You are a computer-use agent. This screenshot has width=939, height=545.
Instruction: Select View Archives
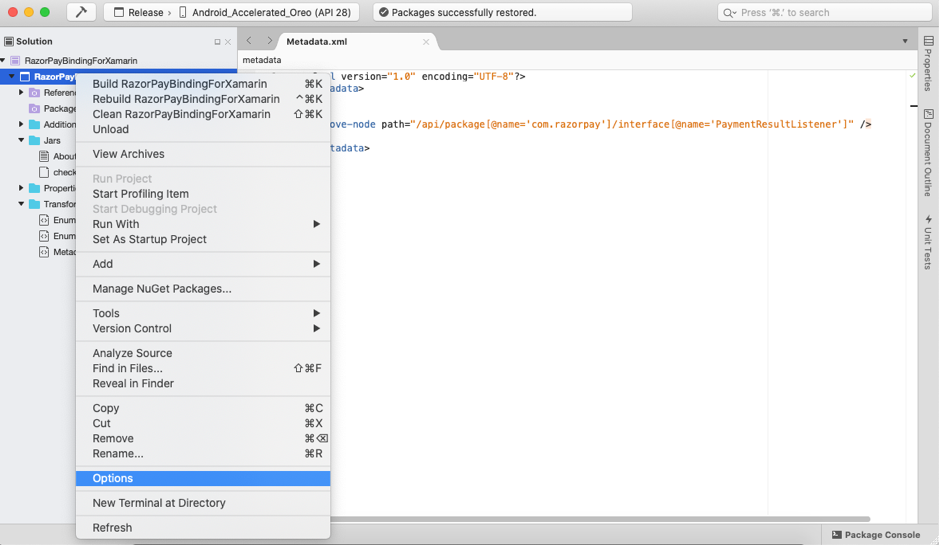[203, 154]
